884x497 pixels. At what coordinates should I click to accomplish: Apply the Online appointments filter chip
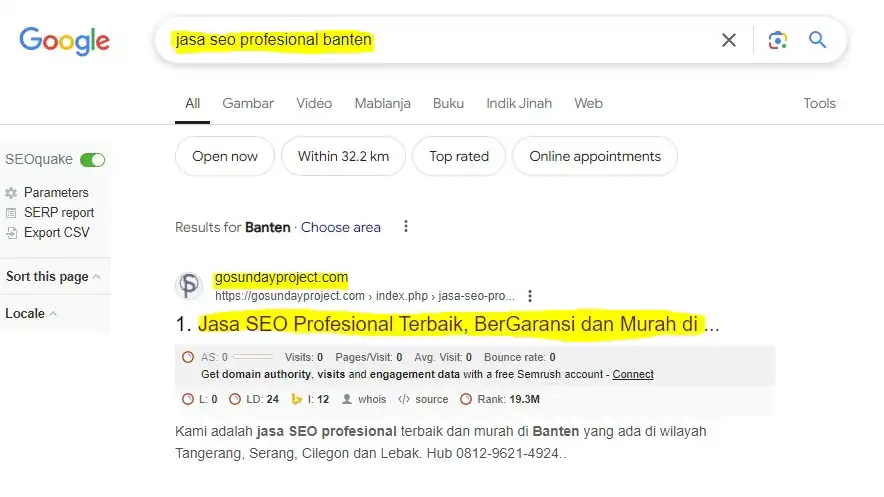pos(595,156)
